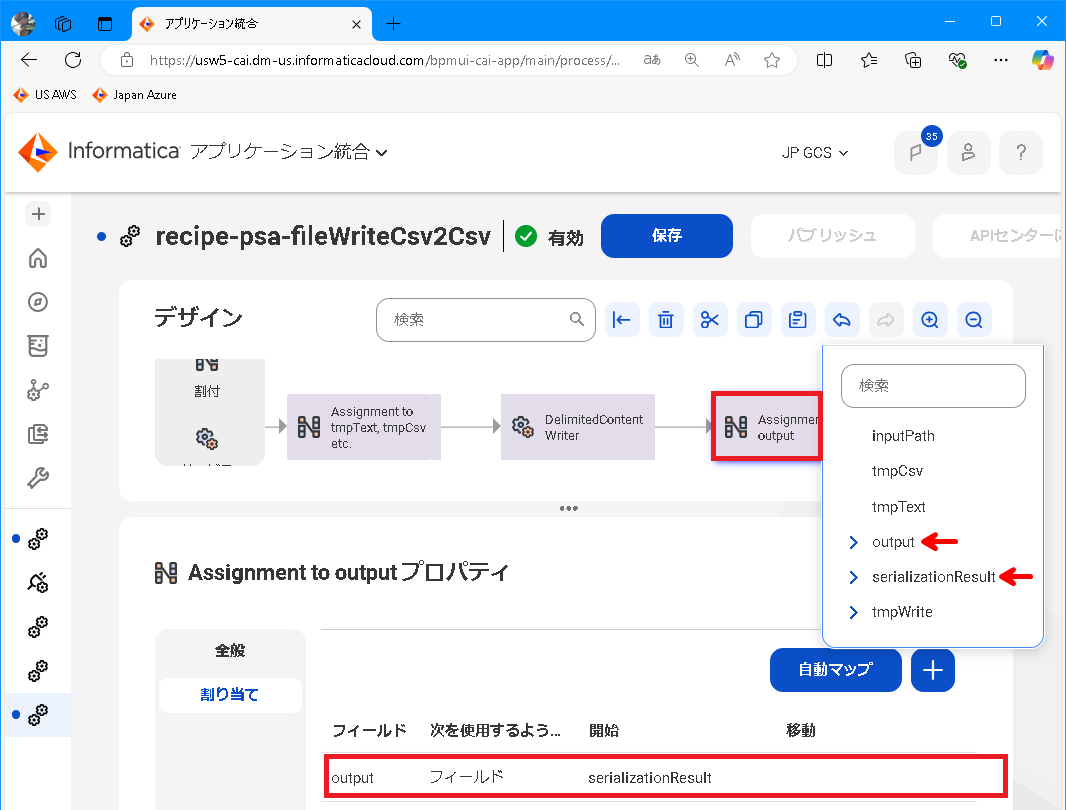Open browser favorites list icon

pyautogui.click(x=868, y=60)
